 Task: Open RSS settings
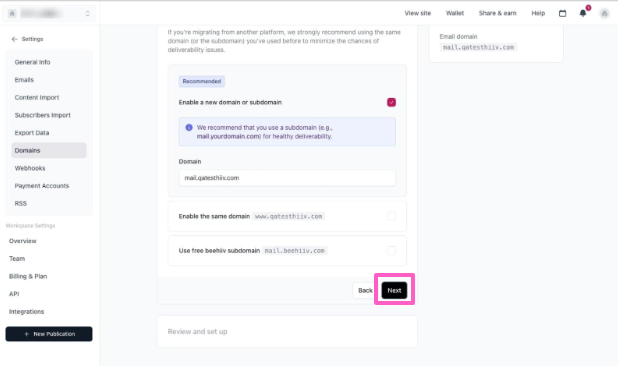(x=49, y=204)
